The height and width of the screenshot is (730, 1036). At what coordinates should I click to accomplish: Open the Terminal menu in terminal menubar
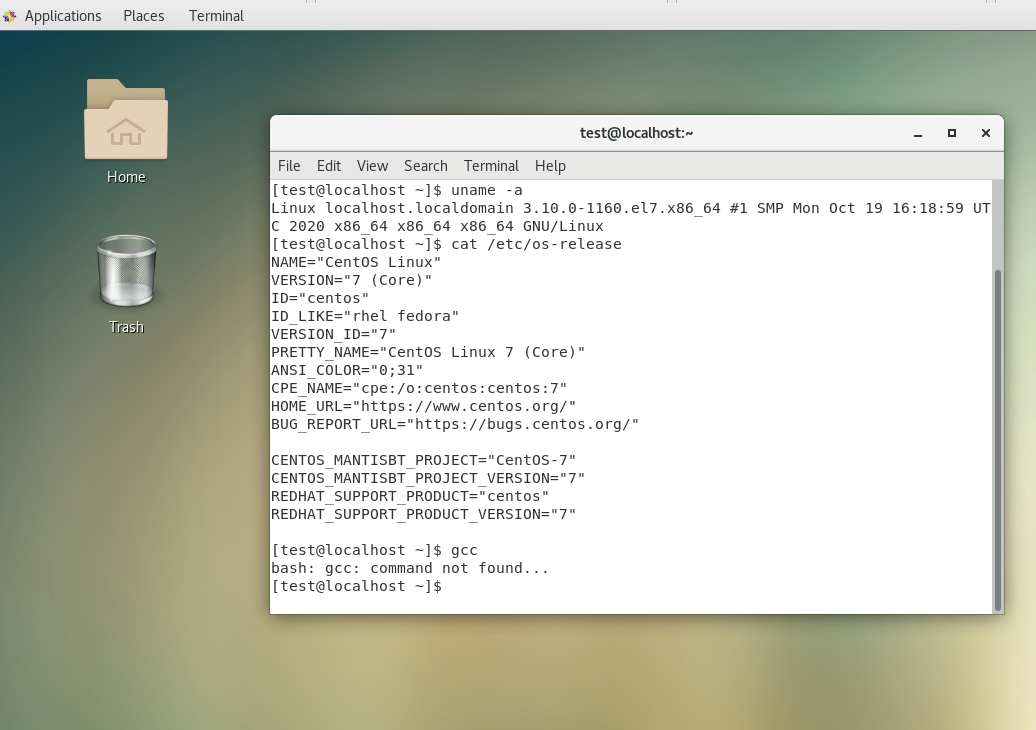pyautogui.click(x=491, y=166)
